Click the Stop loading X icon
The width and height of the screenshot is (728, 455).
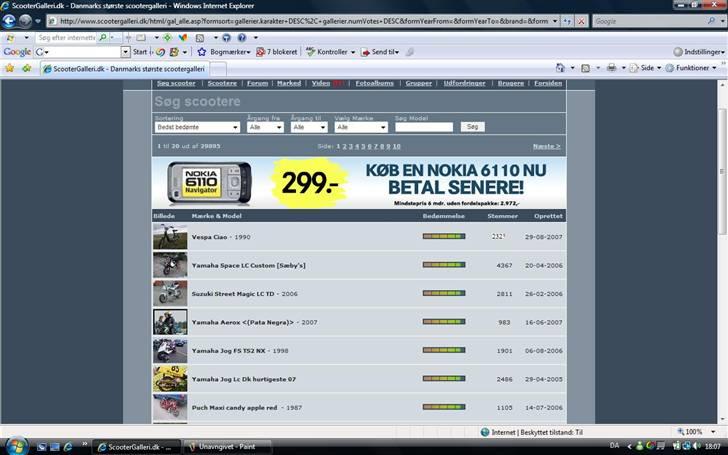pos(582,21)
